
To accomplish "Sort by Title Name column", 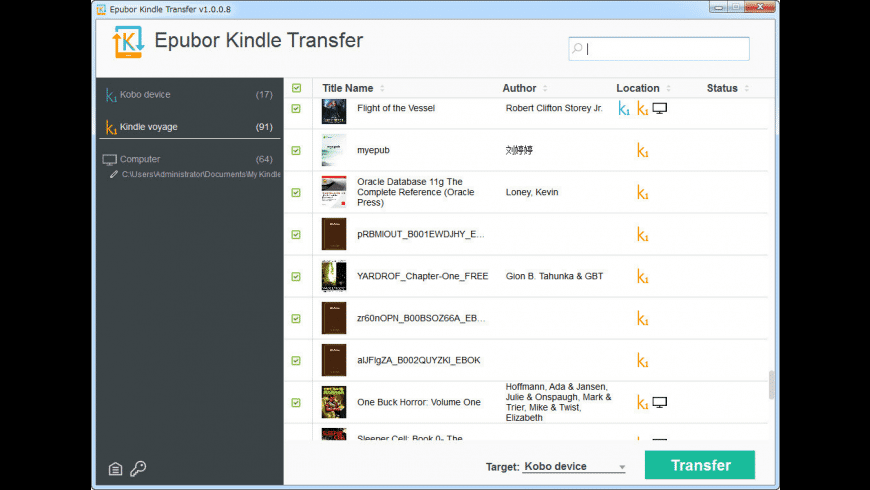I will coord(353,88).
